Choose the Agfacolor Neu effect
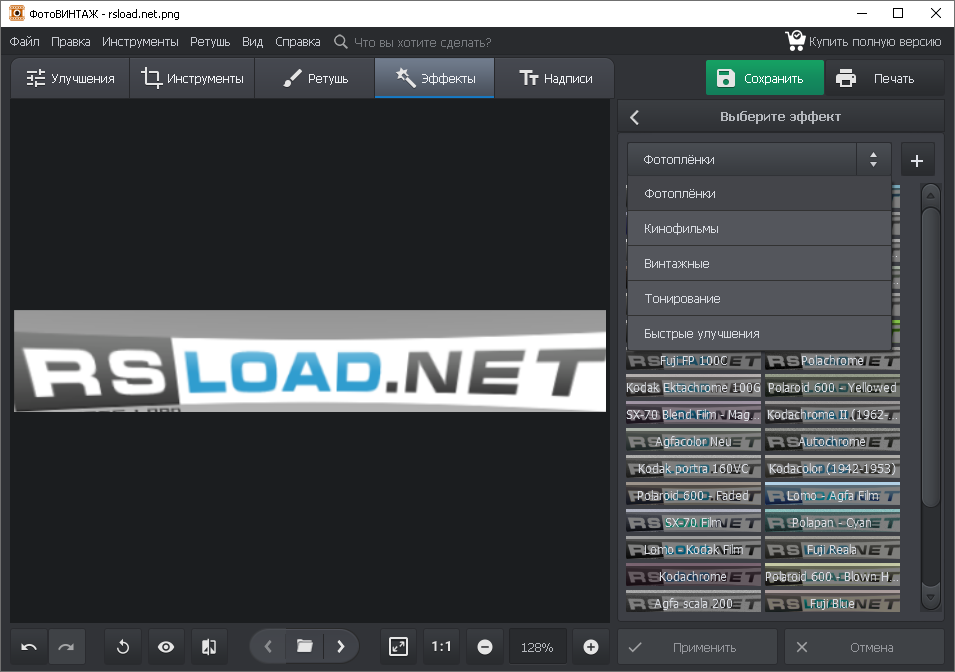Viewport: 955px width, 672px height. coord(694,441)
